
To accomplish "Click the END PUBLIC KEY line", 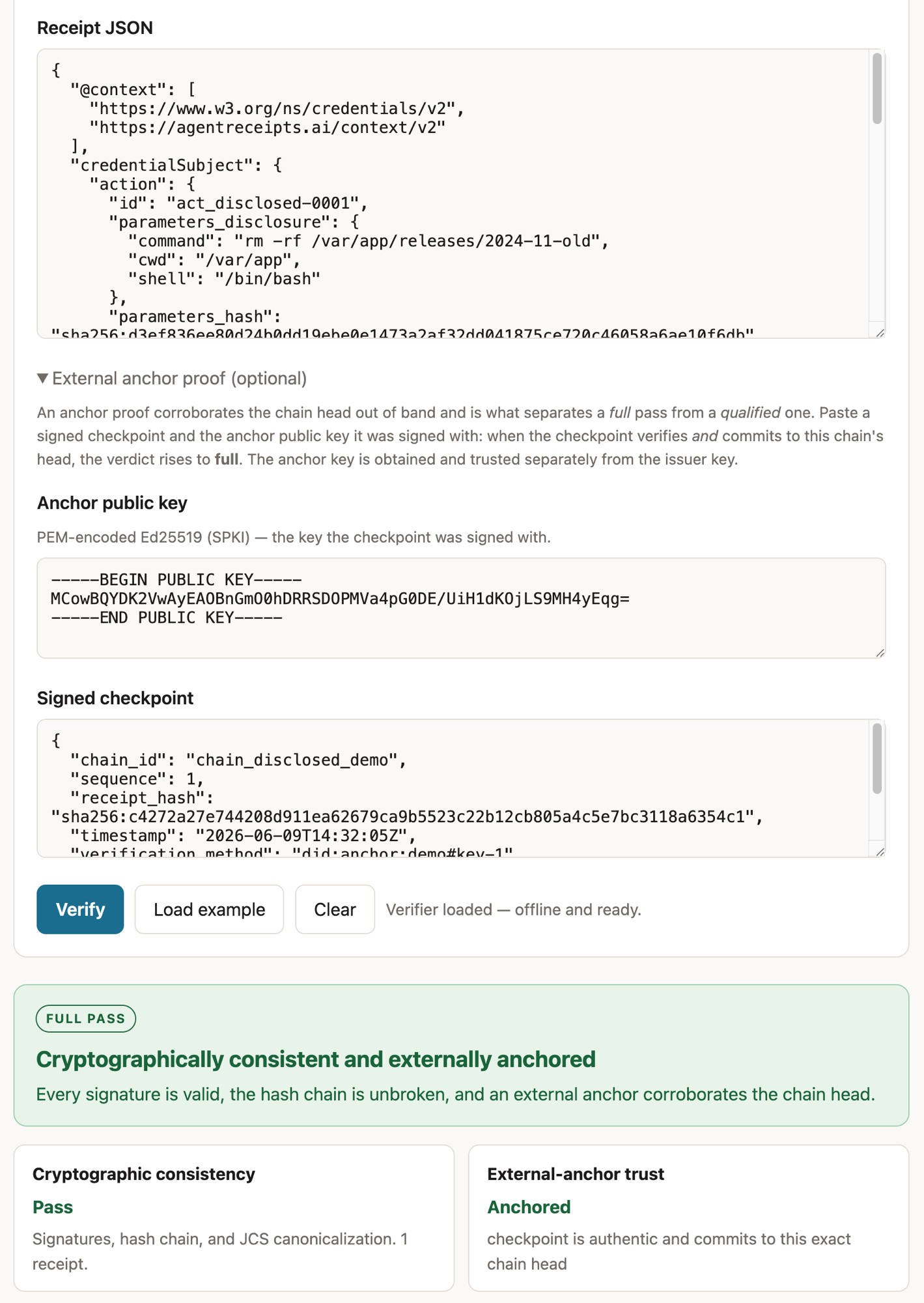I will 167,617.
